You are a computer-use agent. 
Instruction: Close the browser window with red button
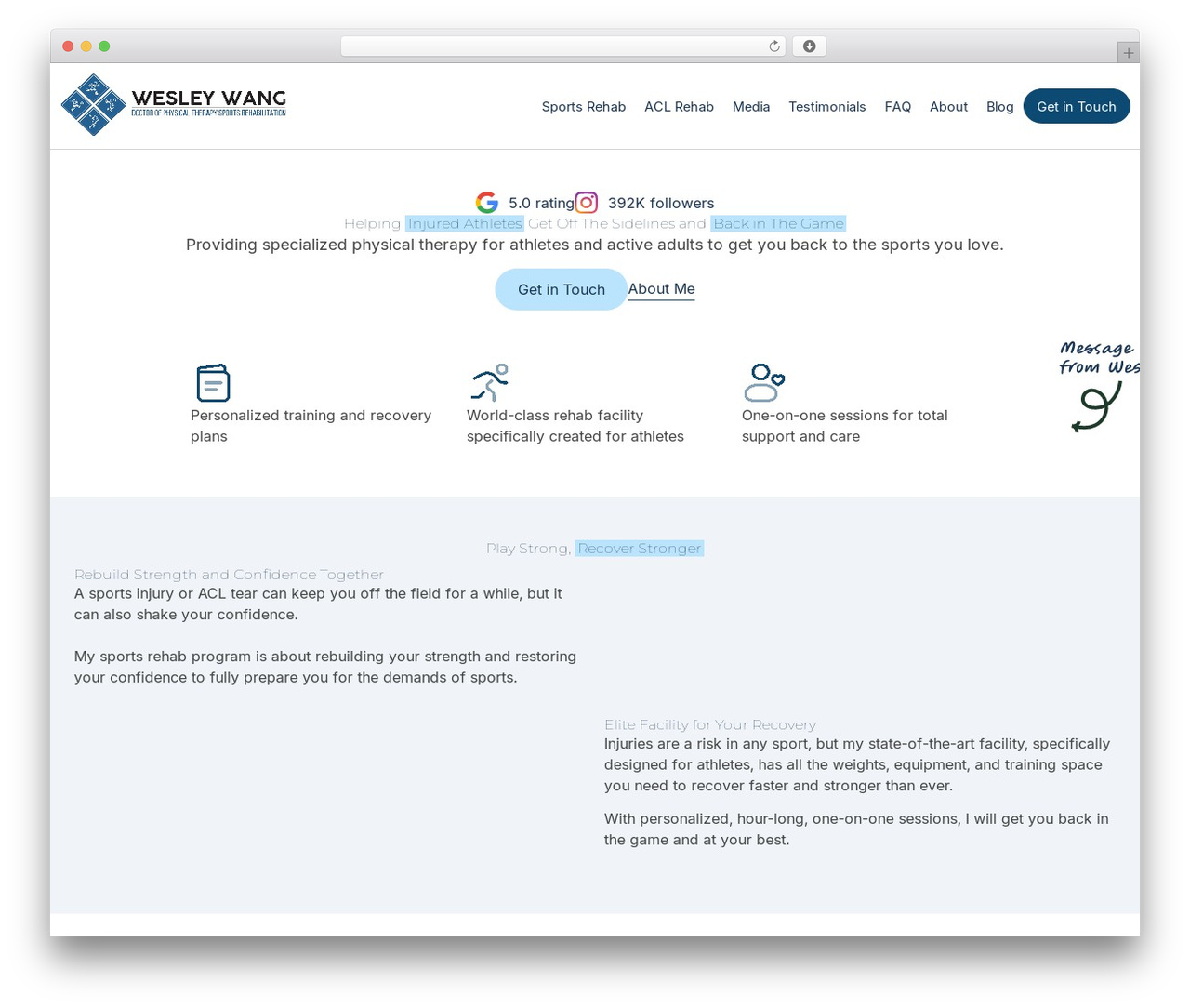pos(68,46)
